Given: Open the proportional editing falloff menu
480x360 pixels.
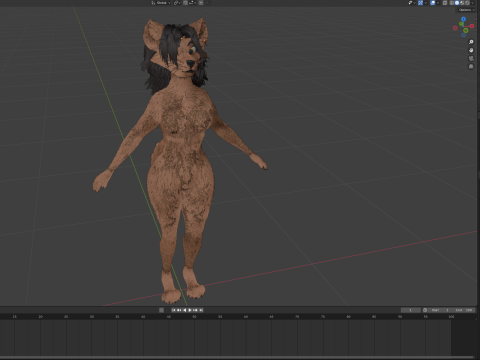Looking at the screenshot, I should (x=209, y=3).
